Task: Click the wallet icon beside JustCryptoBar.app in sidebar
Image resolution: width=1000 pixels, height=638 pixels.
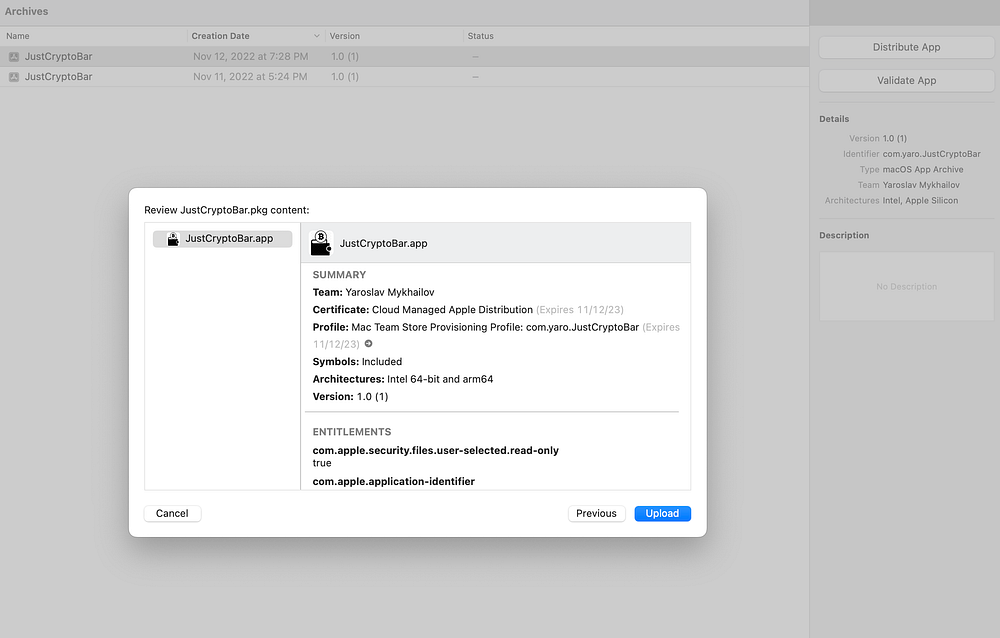Action: point(173,239)
